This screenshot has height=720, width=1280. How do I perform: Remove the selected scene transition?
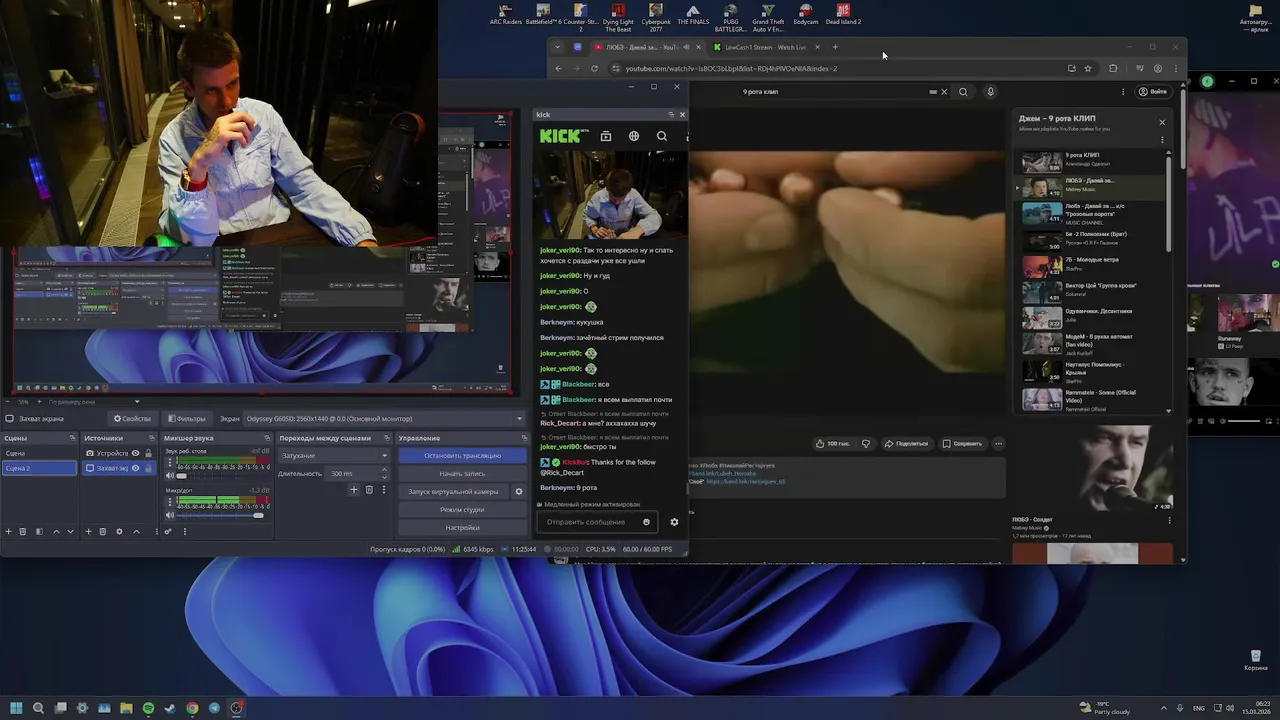(369, 490)
